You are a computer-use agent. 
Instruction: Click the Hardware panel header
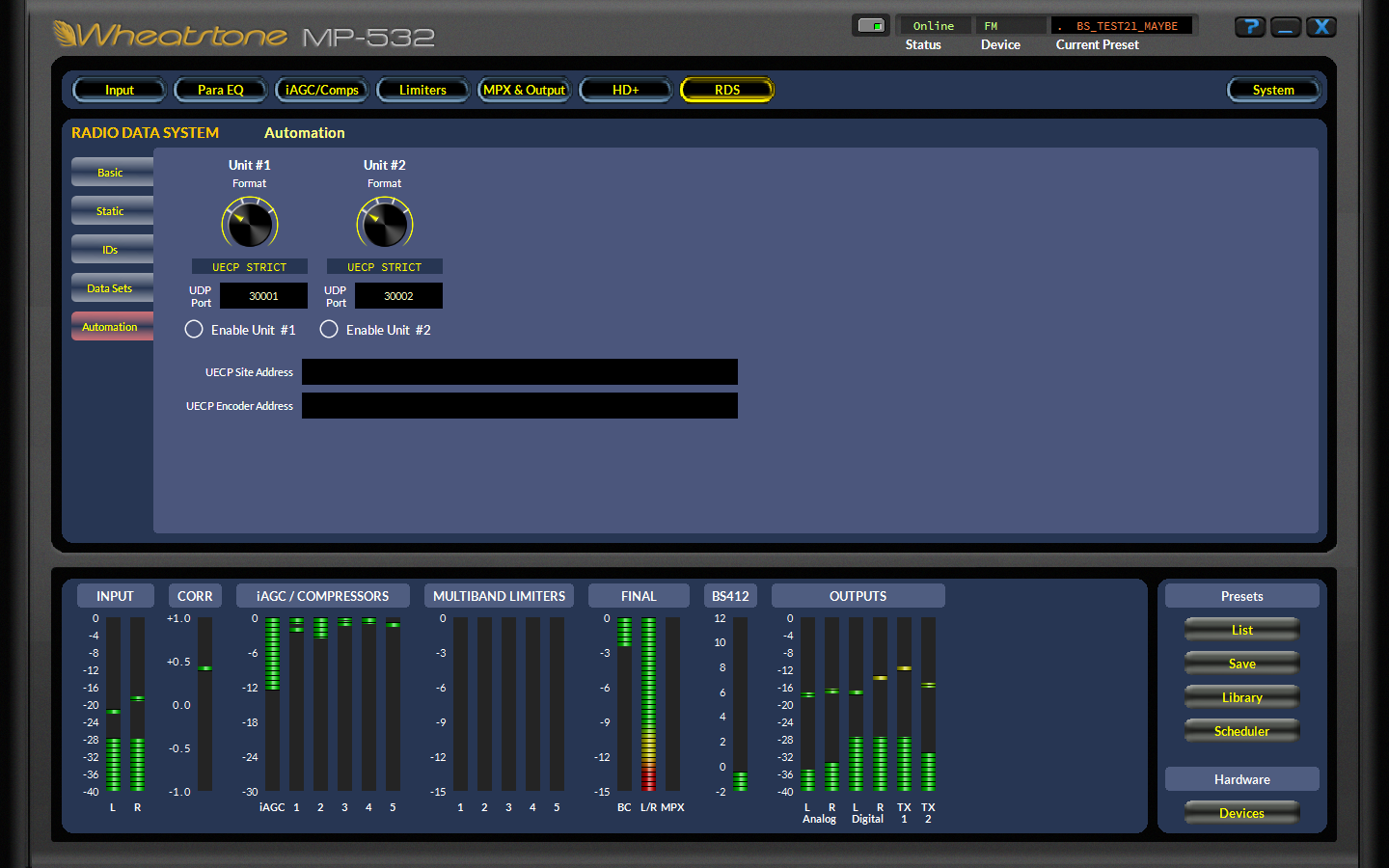[x=1242, y=779]
